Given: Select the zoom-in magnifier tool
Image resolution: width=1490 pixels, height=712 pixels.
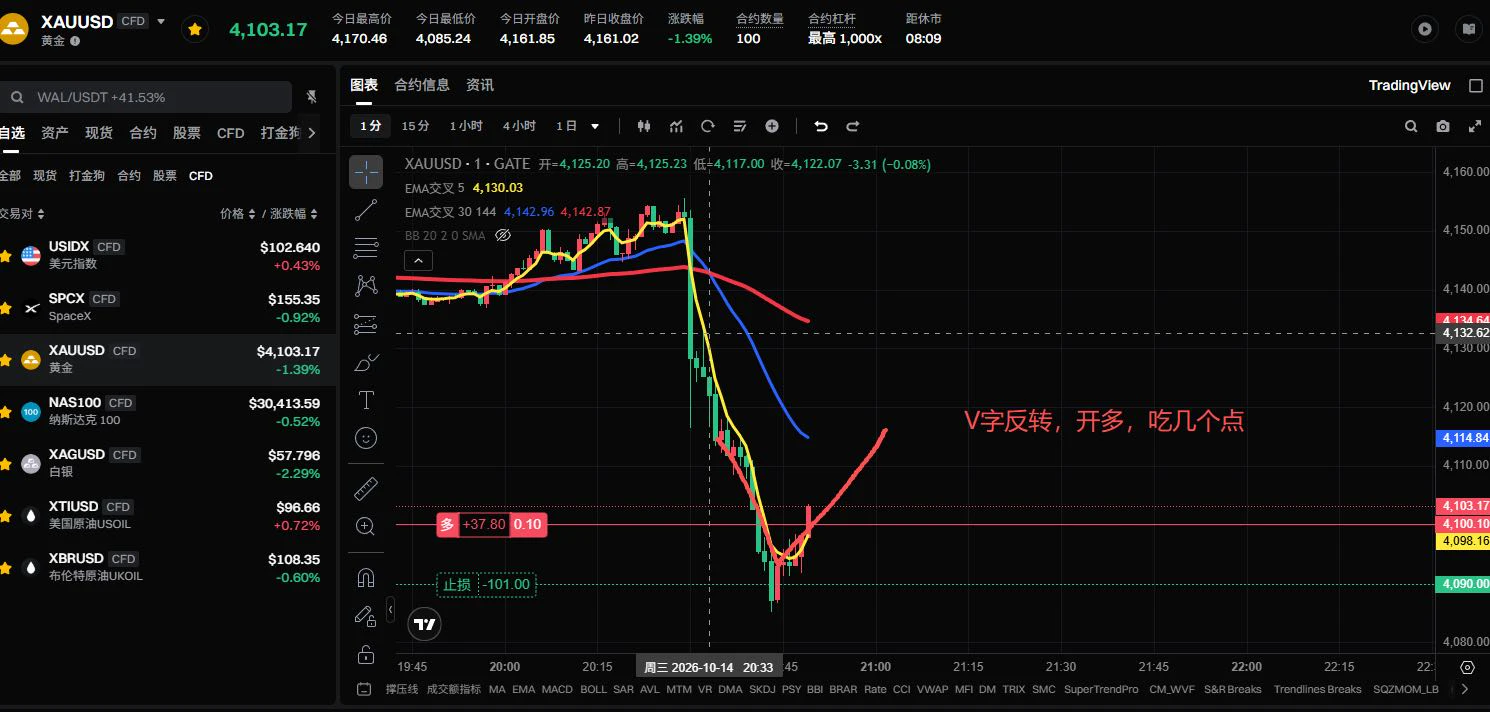Looking at the screenshot, I should 366,526.
